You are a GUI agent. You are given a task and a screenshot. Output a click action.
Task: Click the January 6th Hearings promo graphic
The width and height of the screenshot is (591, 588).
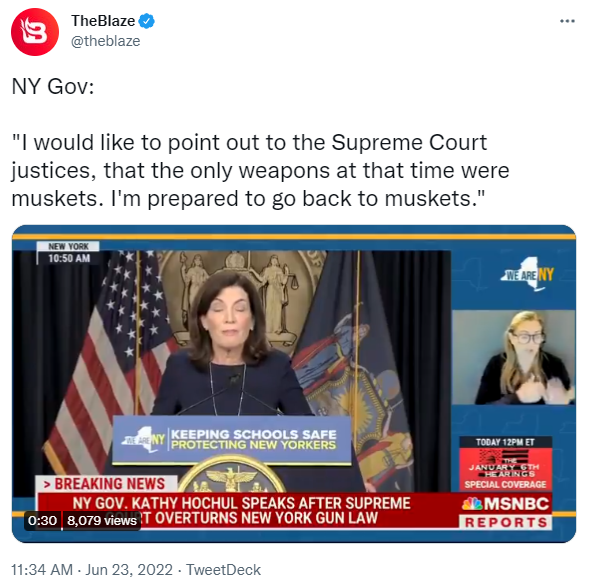pyautogui.click(x=505, y=464)
